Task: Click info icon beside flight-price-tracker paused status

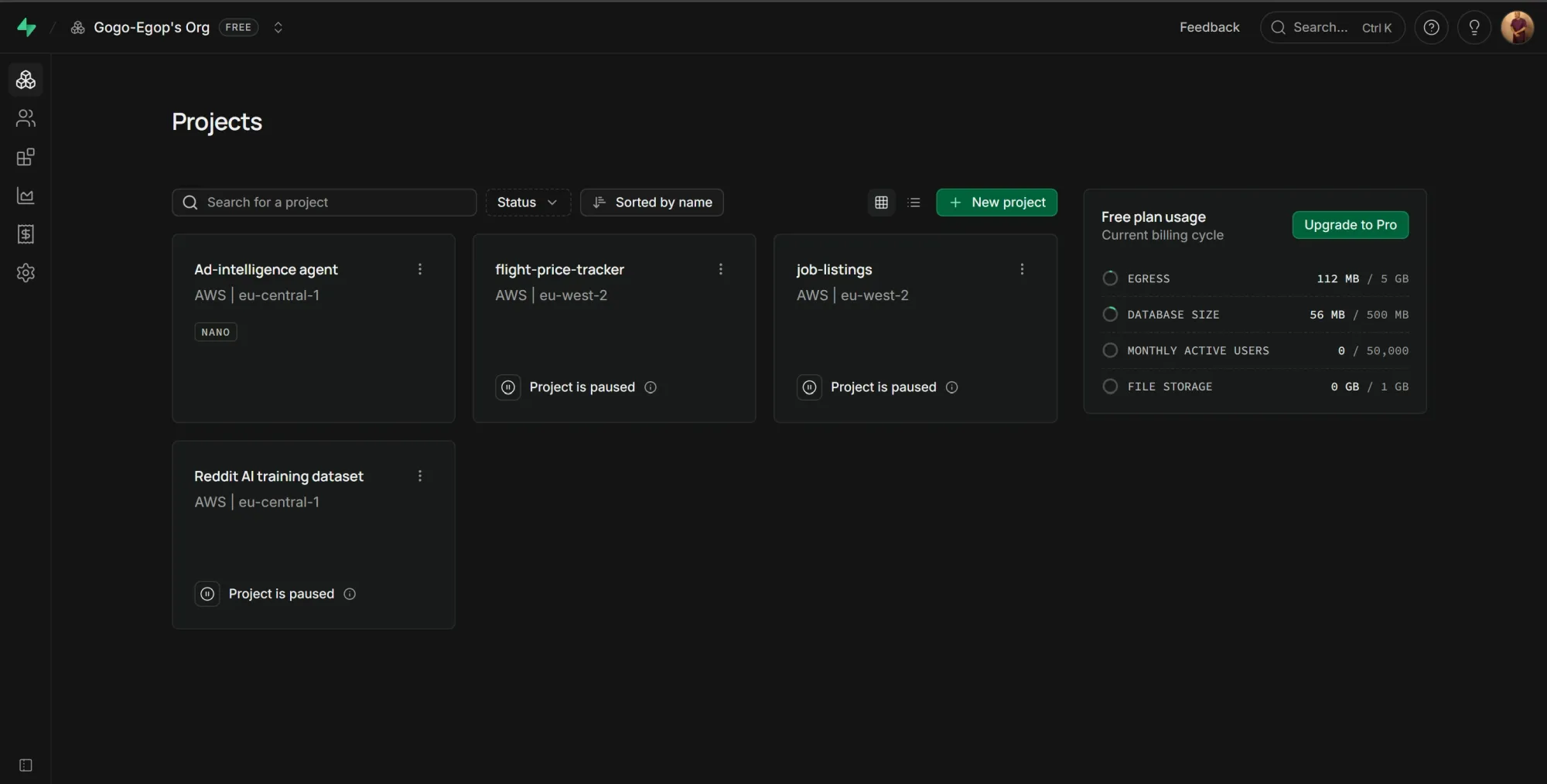Action: 651,387
